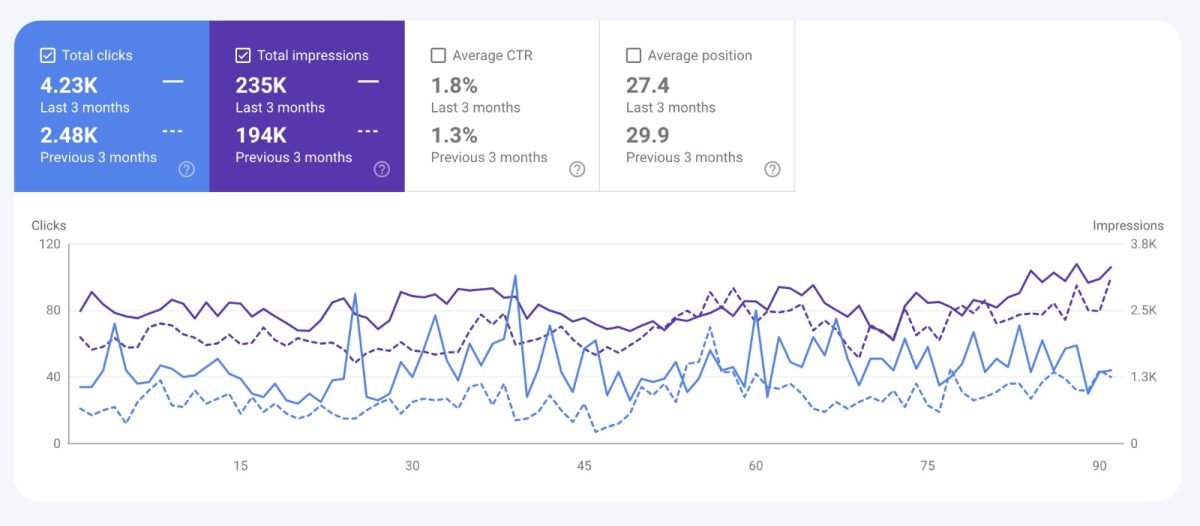The height and width of the screenshot is (526, 1200).
Task: Open the Average CTR help question mark
Action: 577,169
